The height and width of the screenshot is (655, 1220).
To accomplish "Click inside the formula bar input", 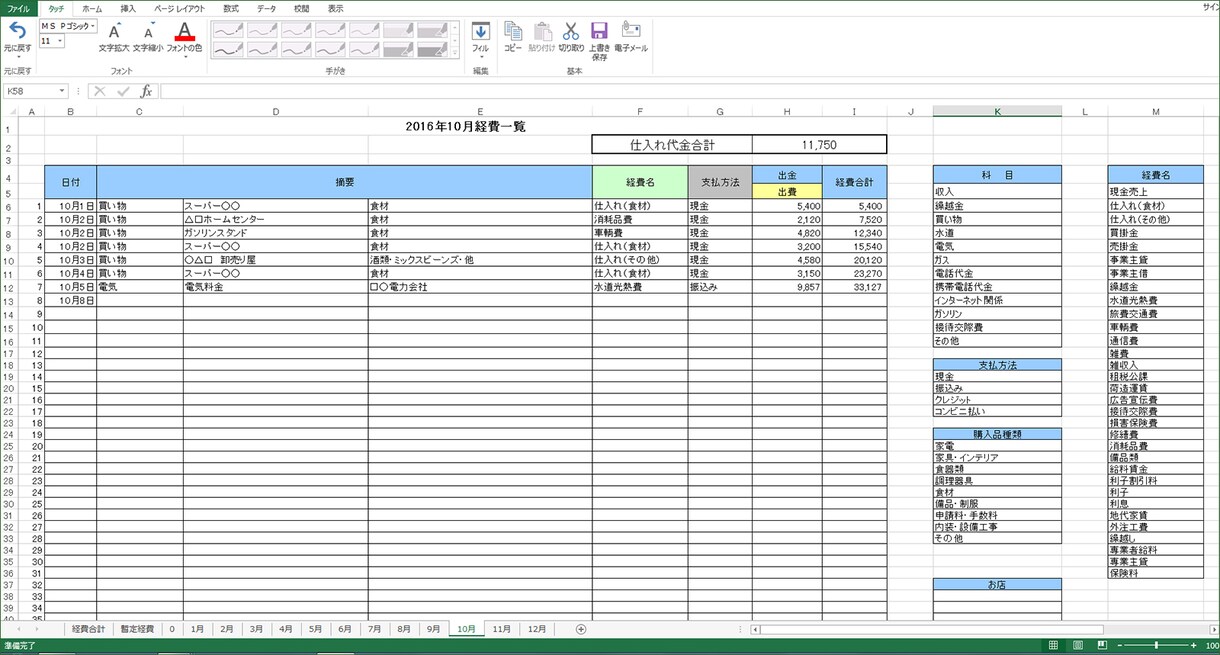I will 688,91.
